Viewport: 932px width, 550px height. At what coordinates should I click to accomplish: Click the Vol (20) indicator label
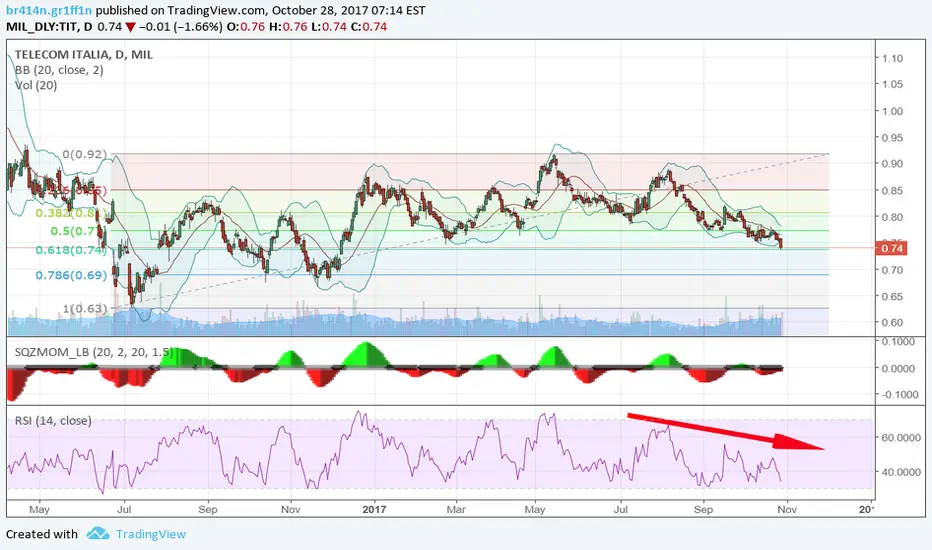(36, 85)
